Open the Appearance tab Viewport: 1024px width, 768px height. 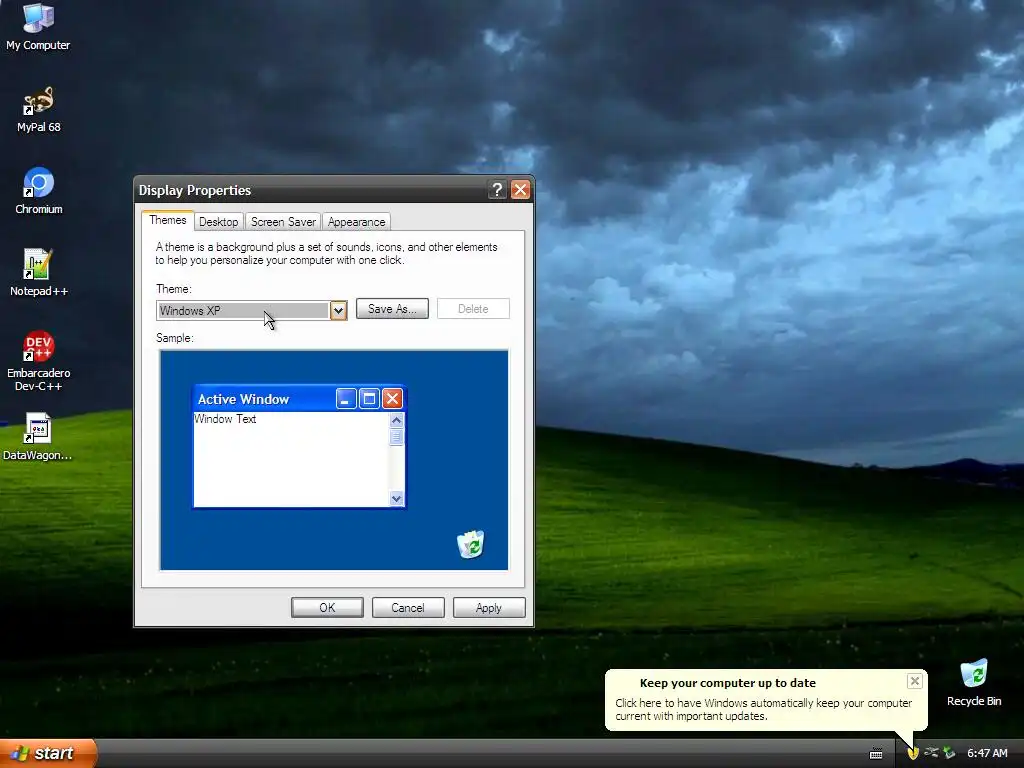357,222
